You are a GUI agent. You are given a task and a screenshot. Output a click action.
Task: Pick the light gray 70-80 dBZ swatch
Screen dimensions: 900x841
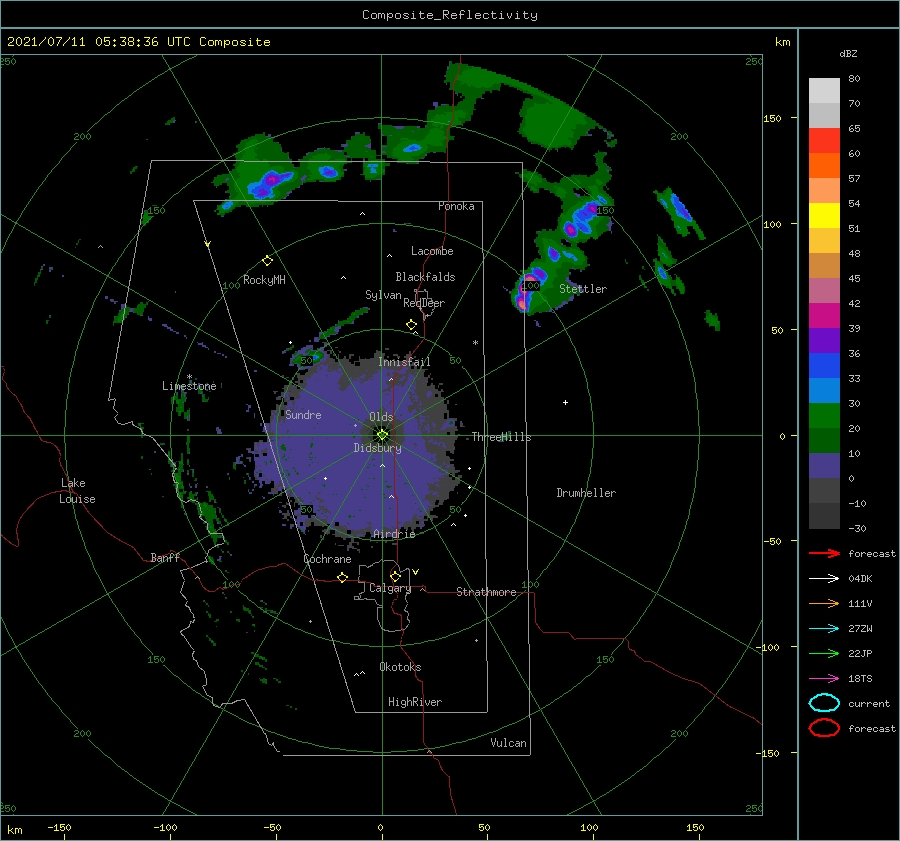[x=824, y=91]
